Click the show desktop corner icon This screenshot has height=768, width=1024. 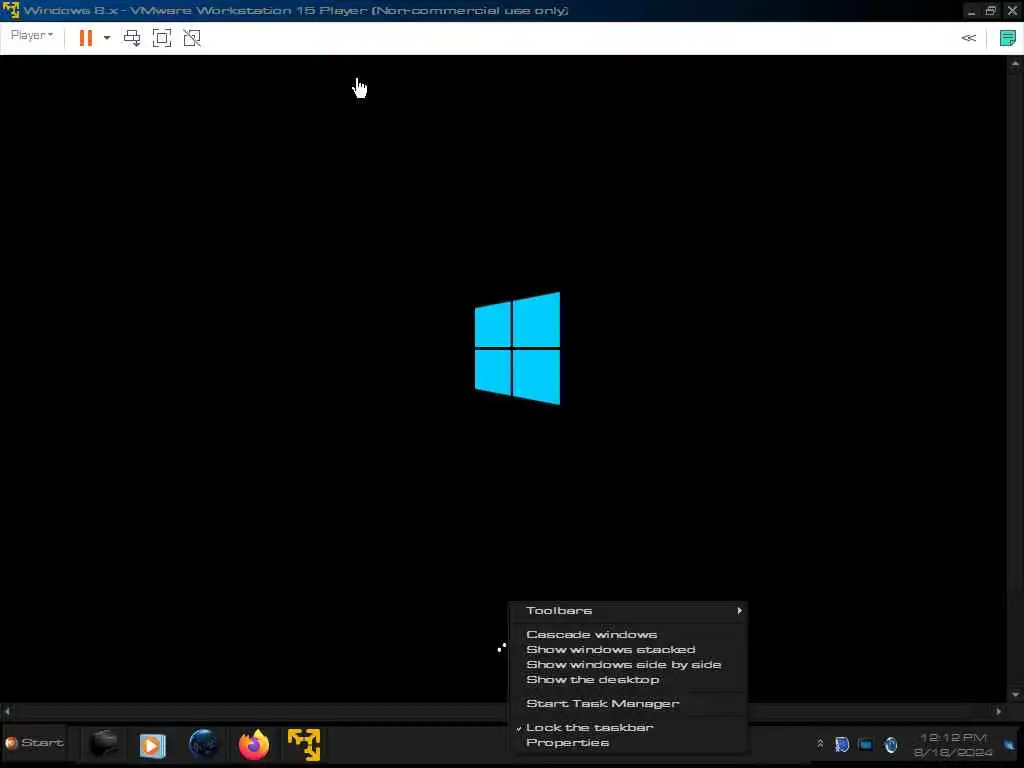[x=1009, y=744]
